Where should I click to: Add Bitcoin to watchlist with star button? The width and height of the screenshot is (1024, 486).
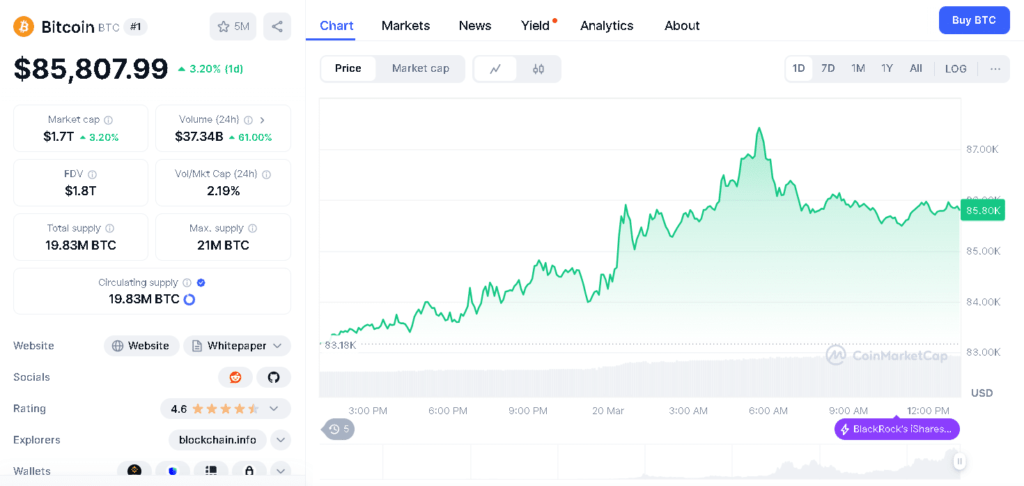[x=233, y=27]
